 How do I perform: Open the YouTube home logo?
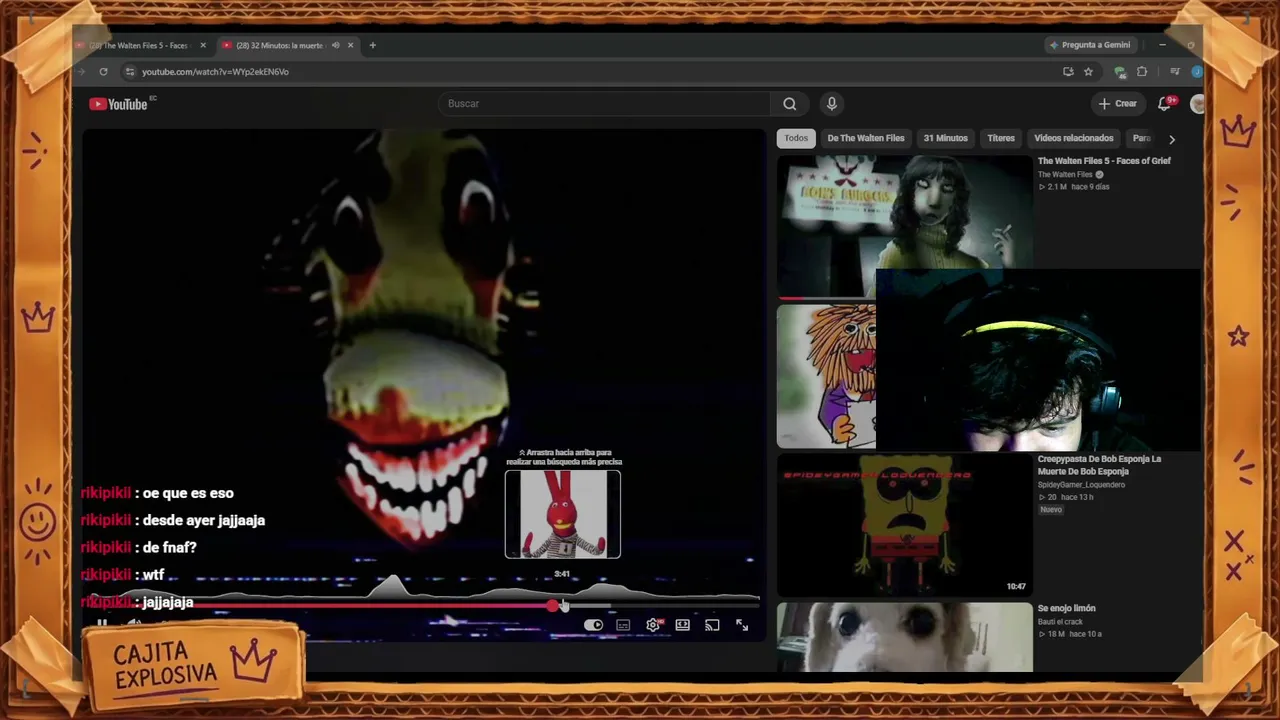pyautogui.click(x=118, y=104)
